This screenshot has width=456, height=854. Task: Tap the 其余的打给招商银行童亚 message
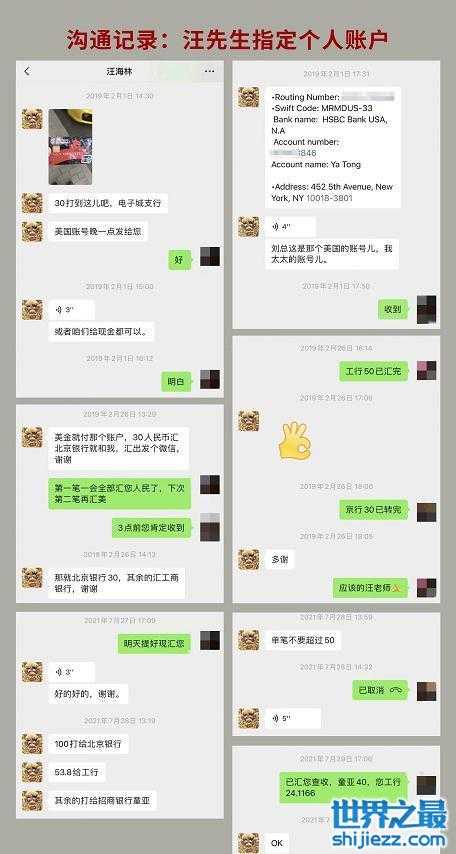coord(102,801)
